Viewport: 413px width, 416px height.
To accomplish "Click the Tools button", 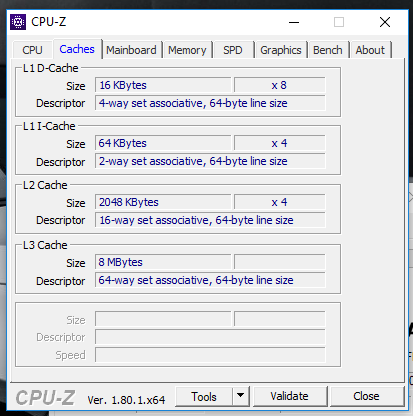I will tap(204, 396).
